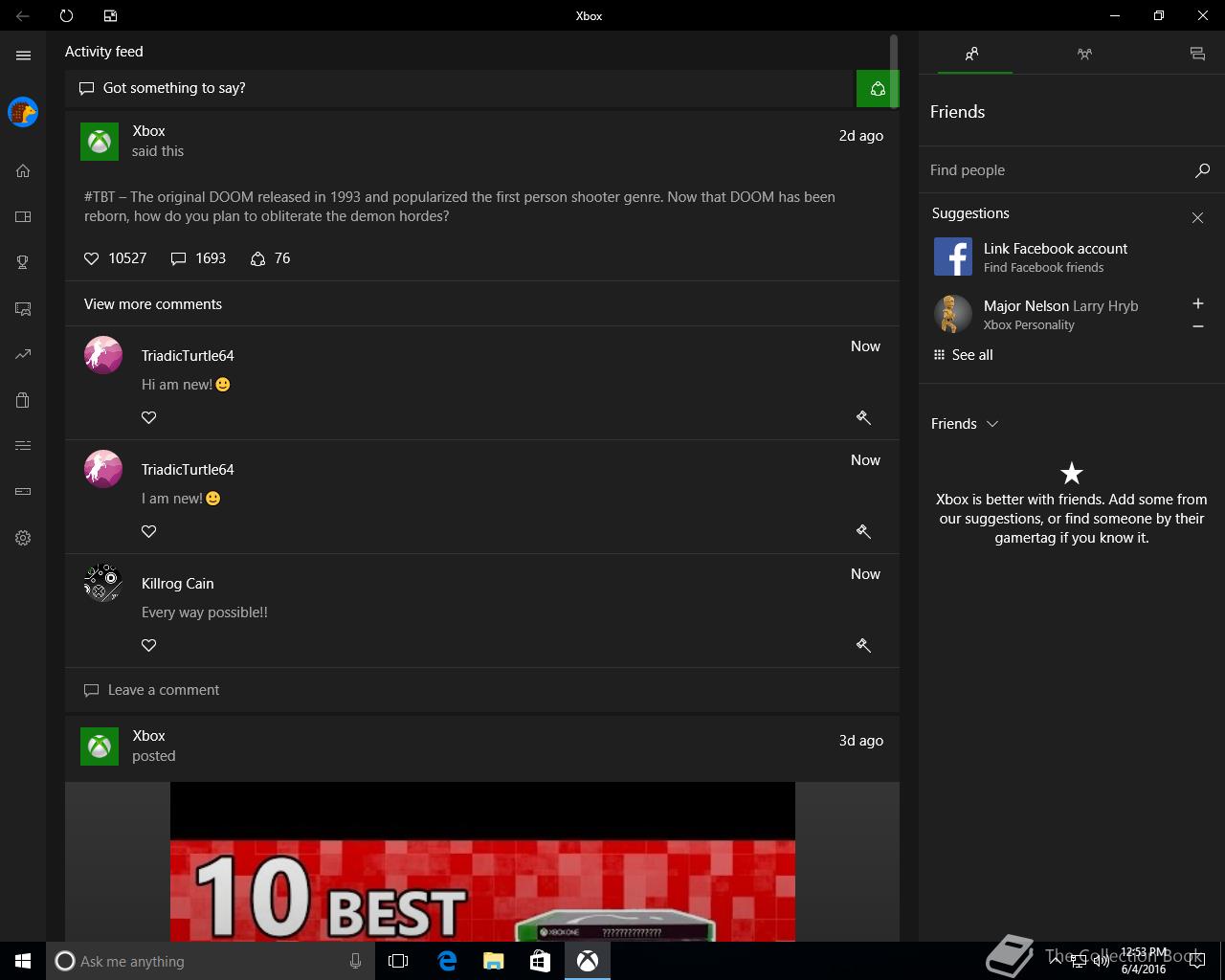1225x980 pixels.
Task: Click the green share button beside status box
Action: (878, 89)
